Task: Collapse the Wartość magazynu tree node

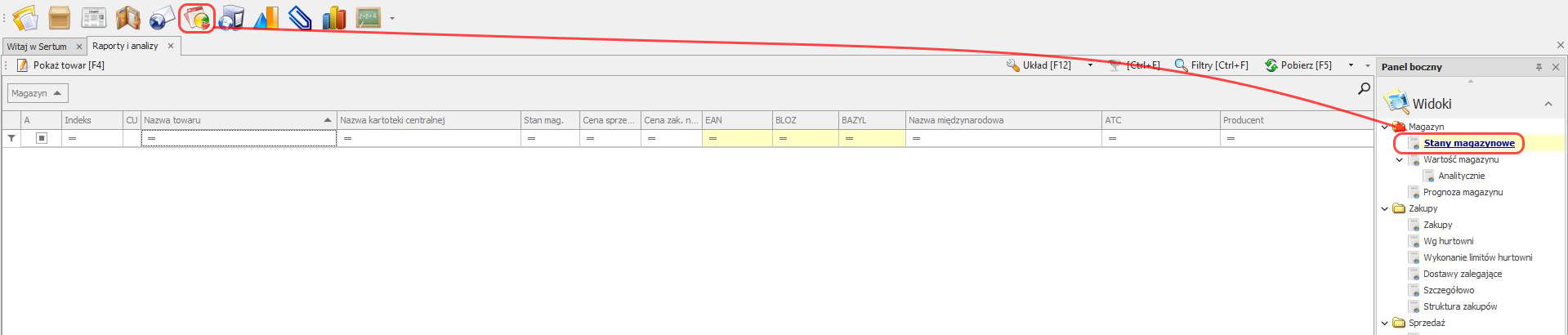Action: [1400, 159]
